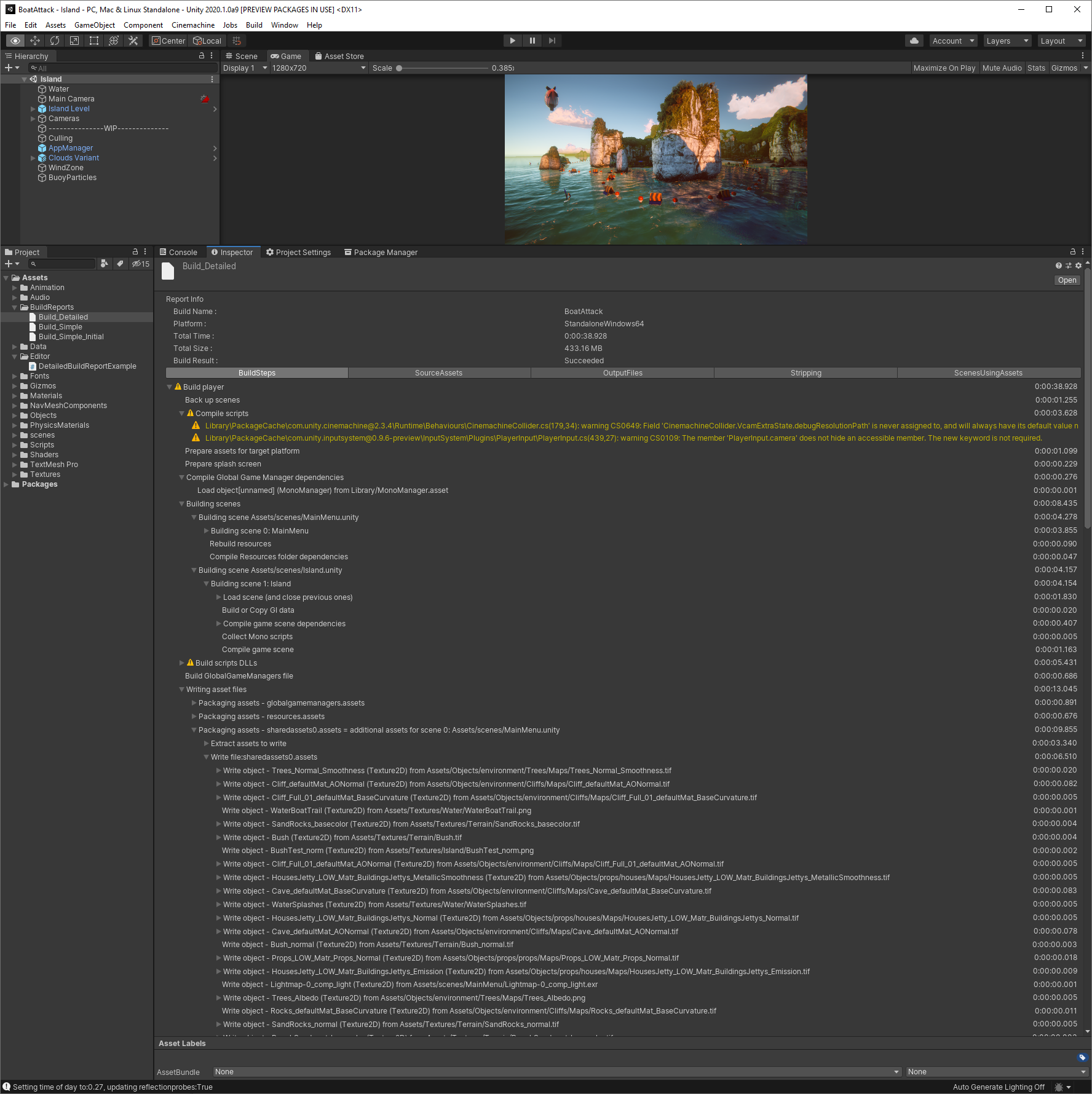Viewport: 1092px width, 1094px height.
Task: Select the Move tool in toolbar
Action: [x=35, y=41]
